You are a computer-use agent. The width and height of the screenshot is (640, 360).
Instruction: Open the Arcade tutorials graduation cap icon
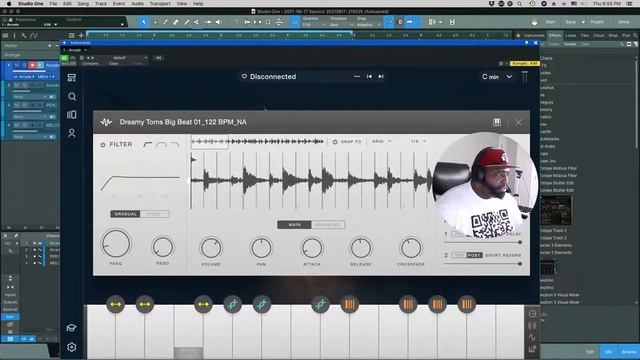(72, 328)
